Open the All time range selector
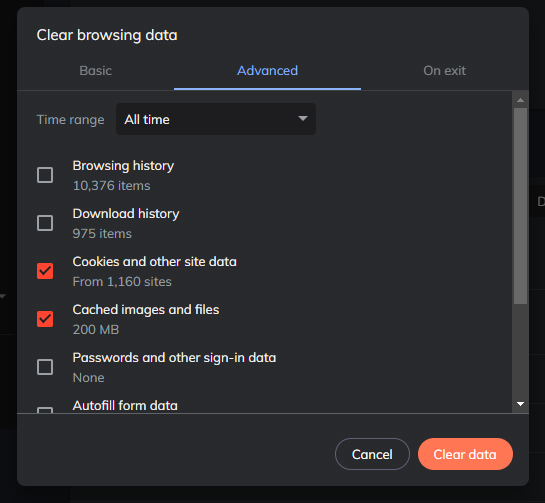The image size is (545, 503). (x=216, y=119)
